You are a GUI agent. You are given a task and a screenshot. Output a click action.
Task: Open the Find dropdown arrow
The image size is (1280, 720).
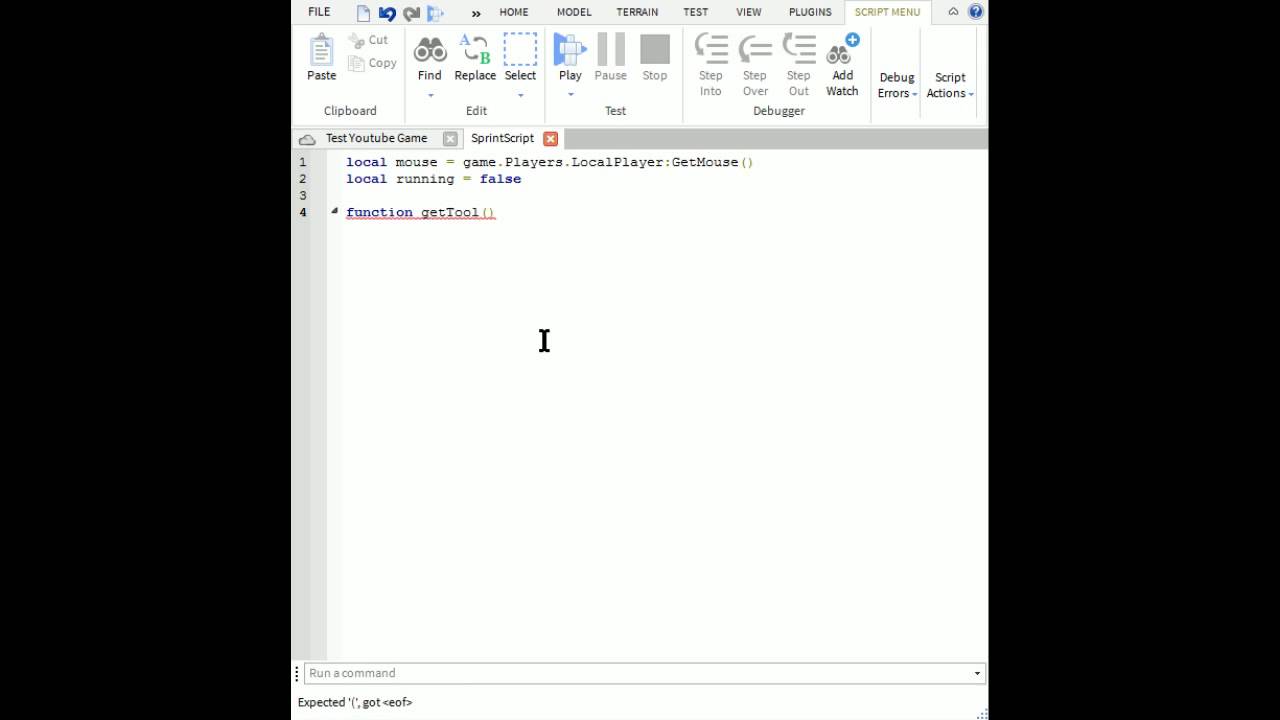coord(430,96)
